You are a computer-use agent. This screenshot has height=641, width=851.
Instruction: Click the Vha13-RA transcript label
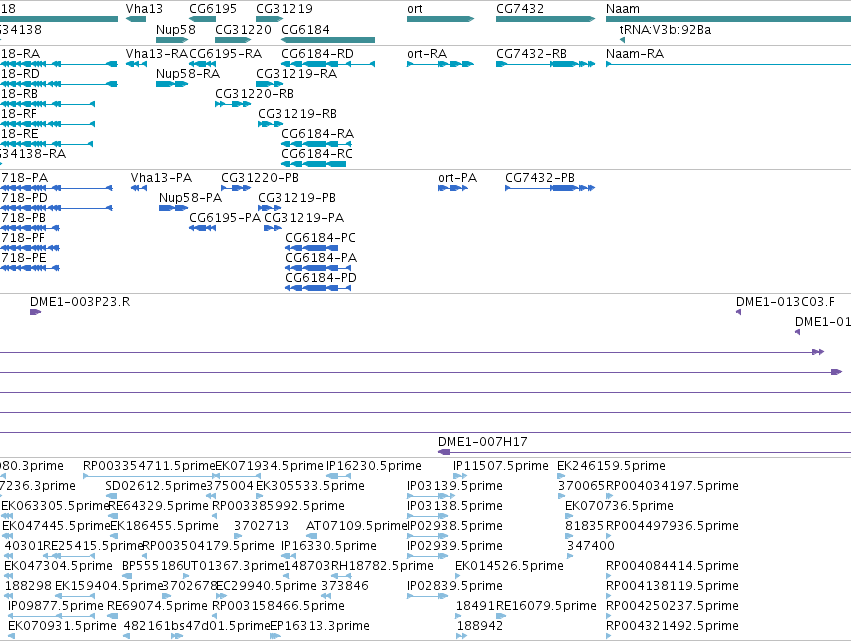tap(156, 54)
